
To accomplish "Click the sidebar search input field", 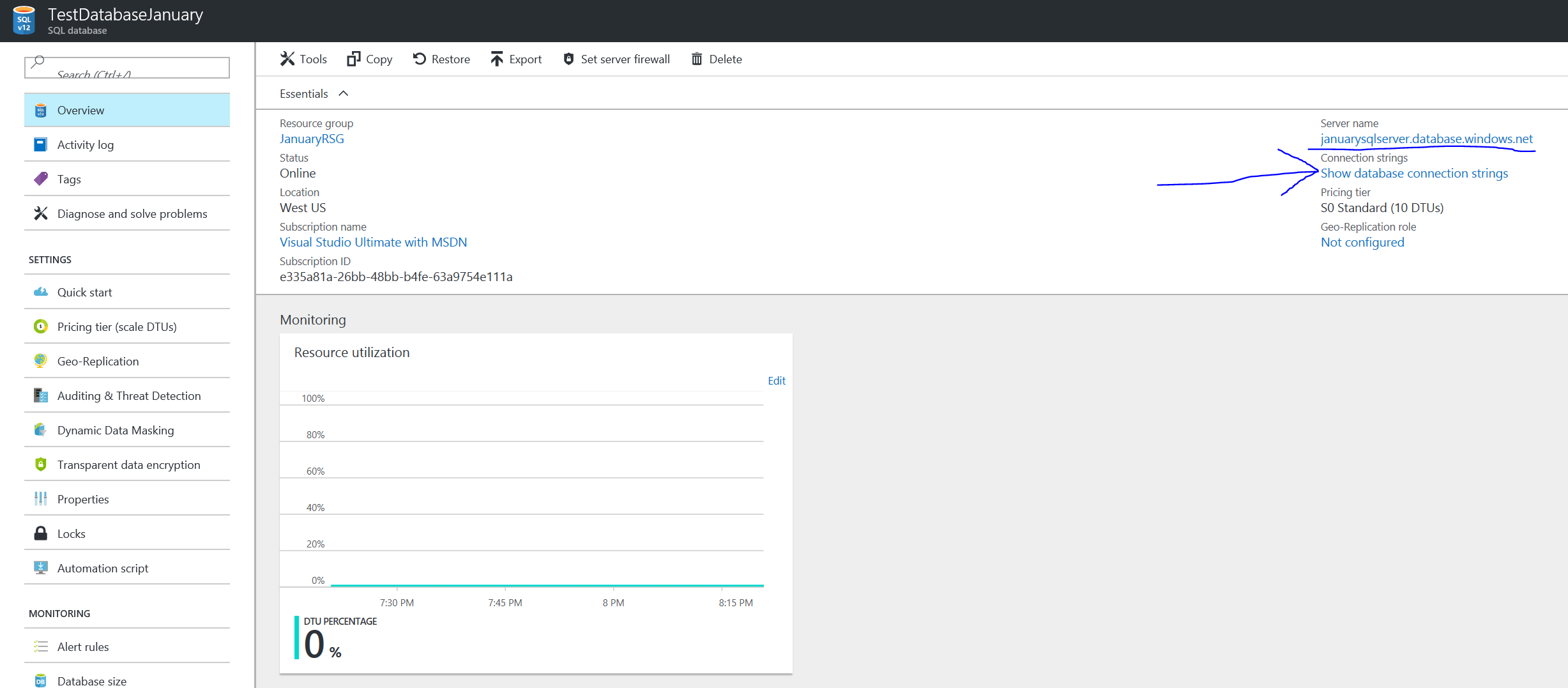I will coord(127,67).
